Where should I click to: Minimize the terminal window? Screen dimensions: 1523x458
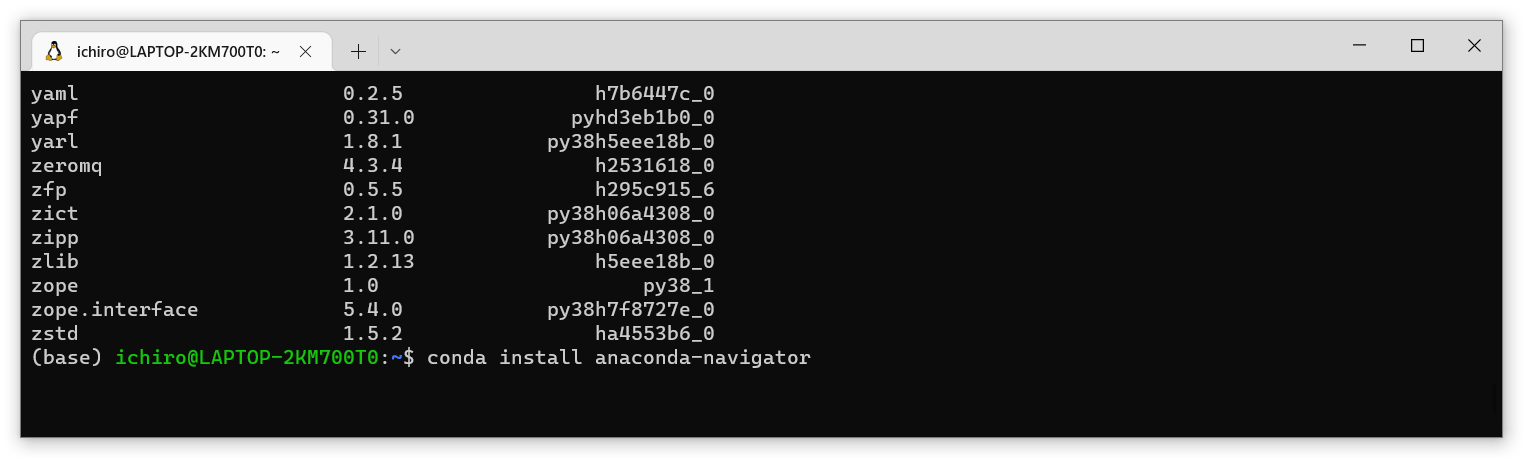pos(1359,45)
